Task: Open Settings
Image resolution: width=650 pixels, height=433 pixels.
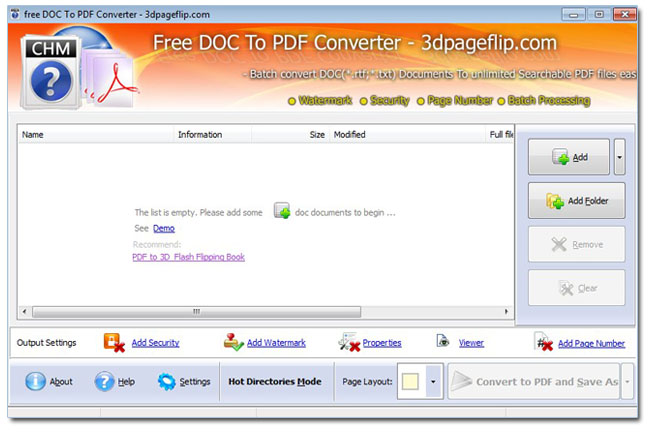Action: pyautogui.click(x=184, y=382)
